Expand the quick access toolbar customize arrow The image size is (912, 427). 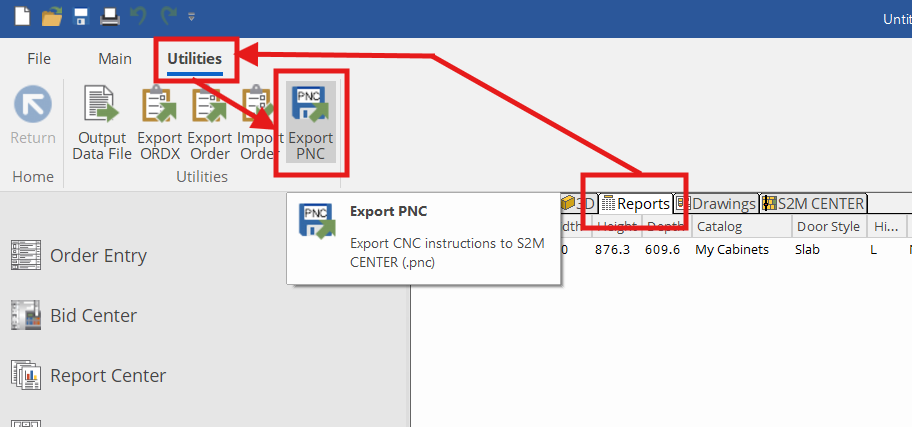(191, 17)
